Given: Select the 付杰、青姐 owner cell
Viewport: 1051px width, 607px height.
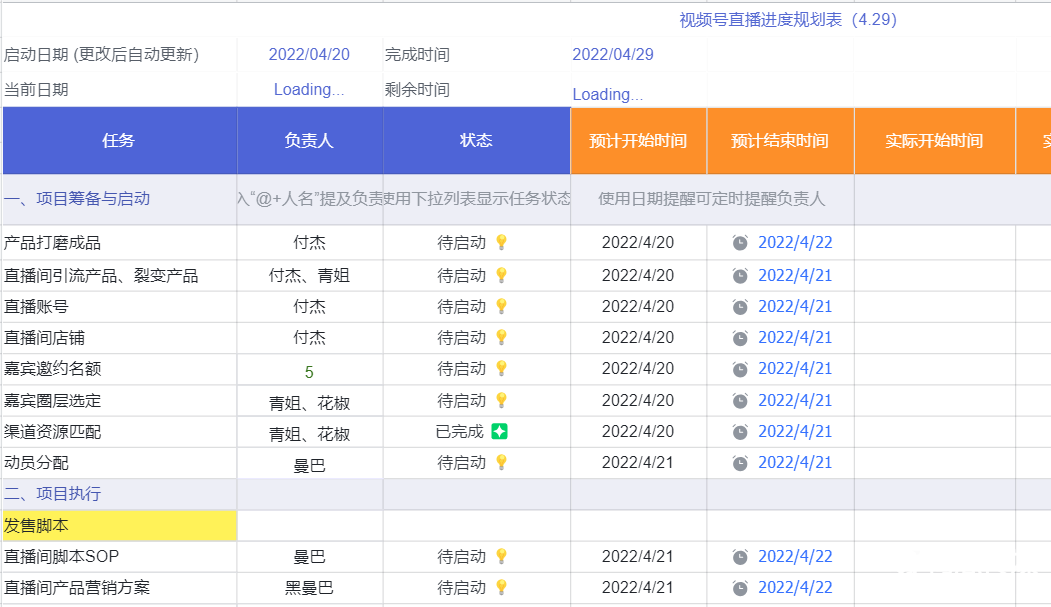Looking at the screenshot, I should tap(310, 275).
